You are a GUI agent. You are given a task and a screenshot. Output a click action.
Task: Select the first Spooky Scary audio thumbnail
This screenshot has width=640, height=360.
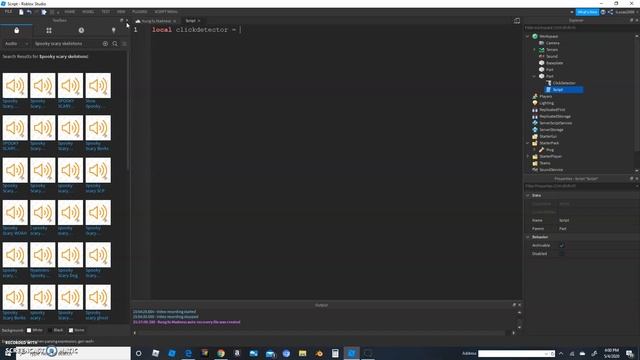pos(15,85)
